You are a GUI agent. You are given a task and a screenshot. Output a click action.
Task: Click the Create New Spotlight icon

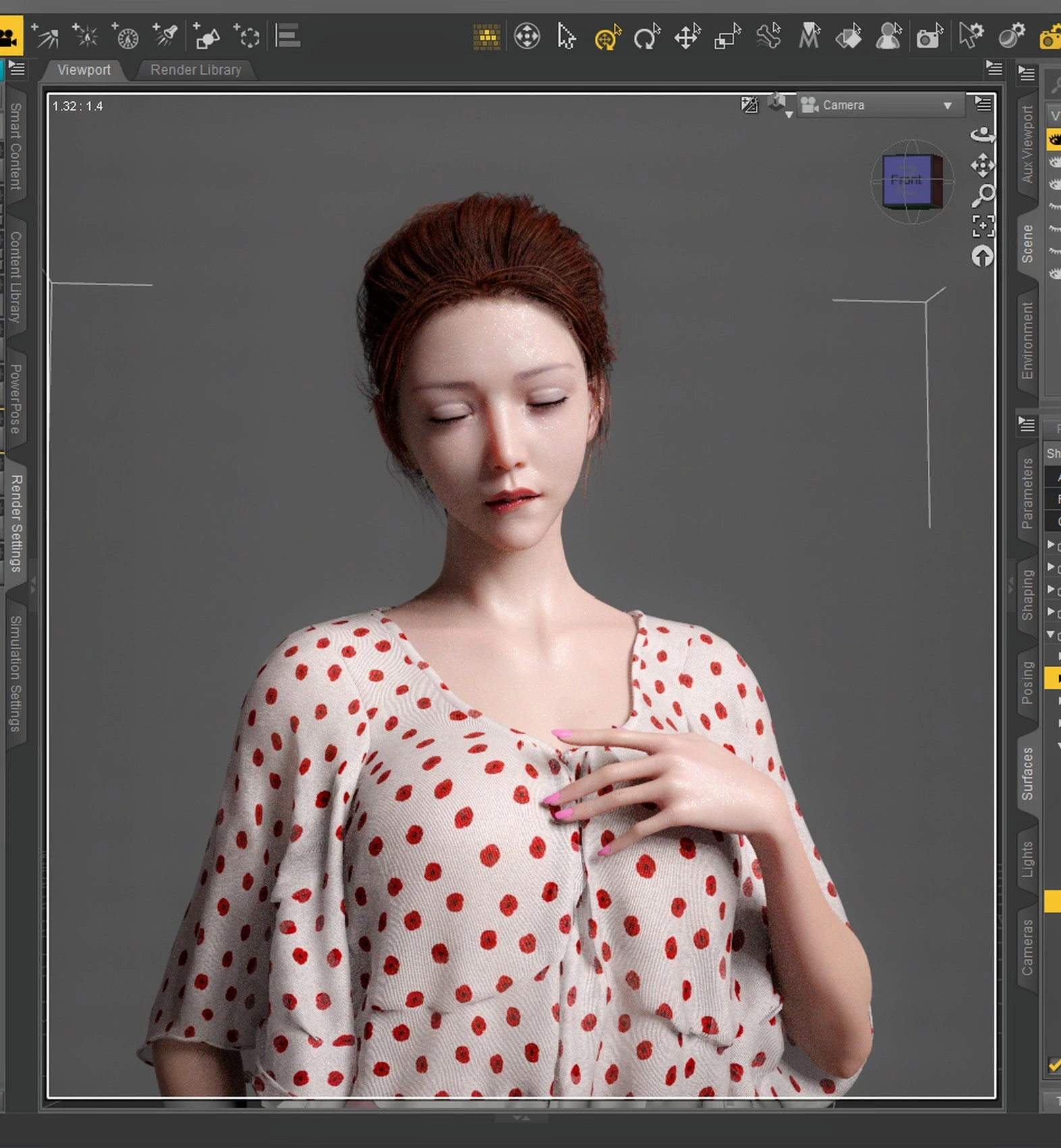coord(165,36)
